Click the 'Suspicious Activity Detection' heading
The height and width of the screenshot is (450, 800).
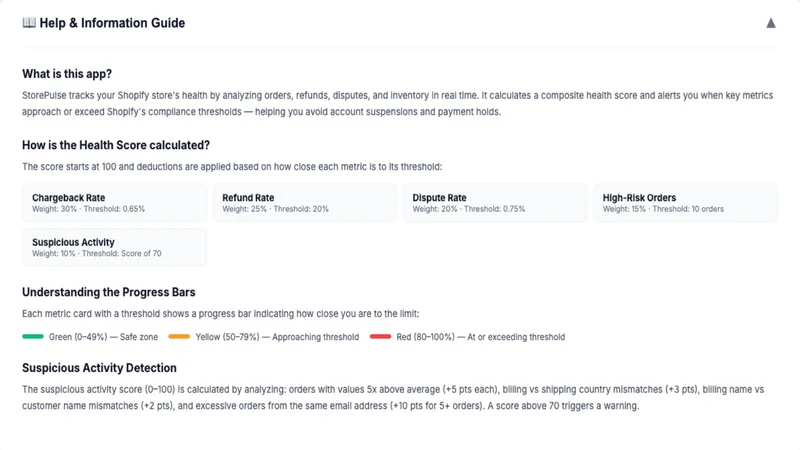99,368
